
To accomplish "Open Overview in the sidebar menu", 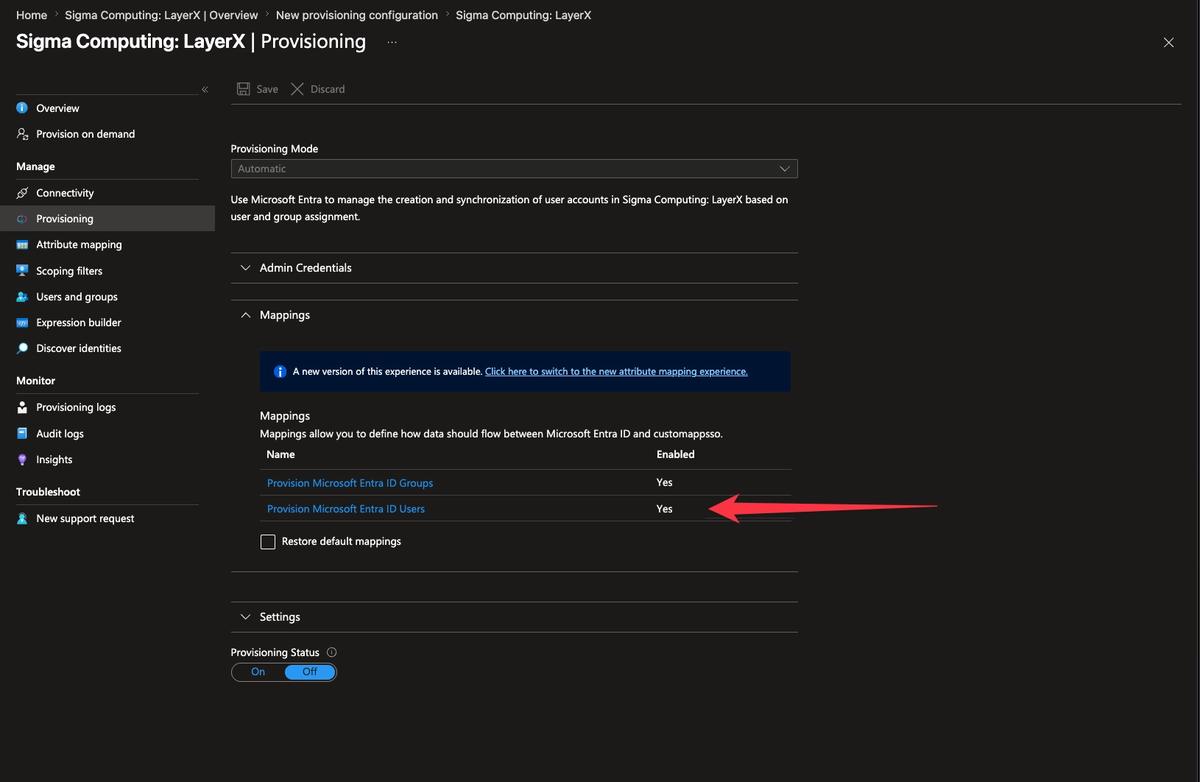I will coord(58,108).
